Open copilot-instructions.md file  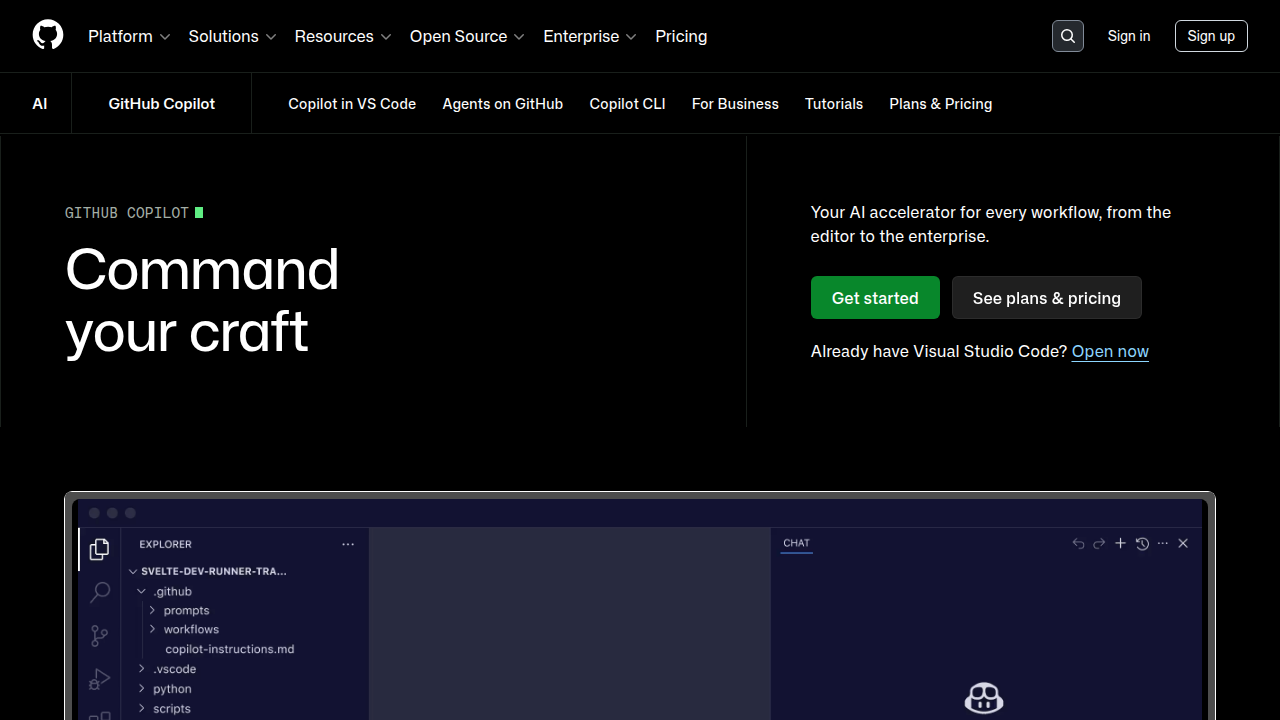click(230, 649)
